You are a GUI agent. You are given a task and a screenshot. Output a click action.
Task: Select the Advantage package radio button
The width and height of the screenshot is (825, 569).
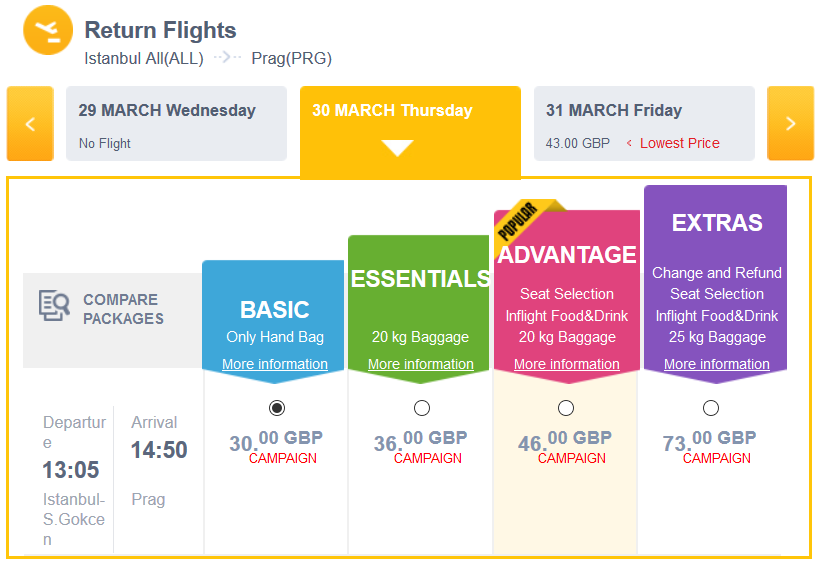pos(566,408)
